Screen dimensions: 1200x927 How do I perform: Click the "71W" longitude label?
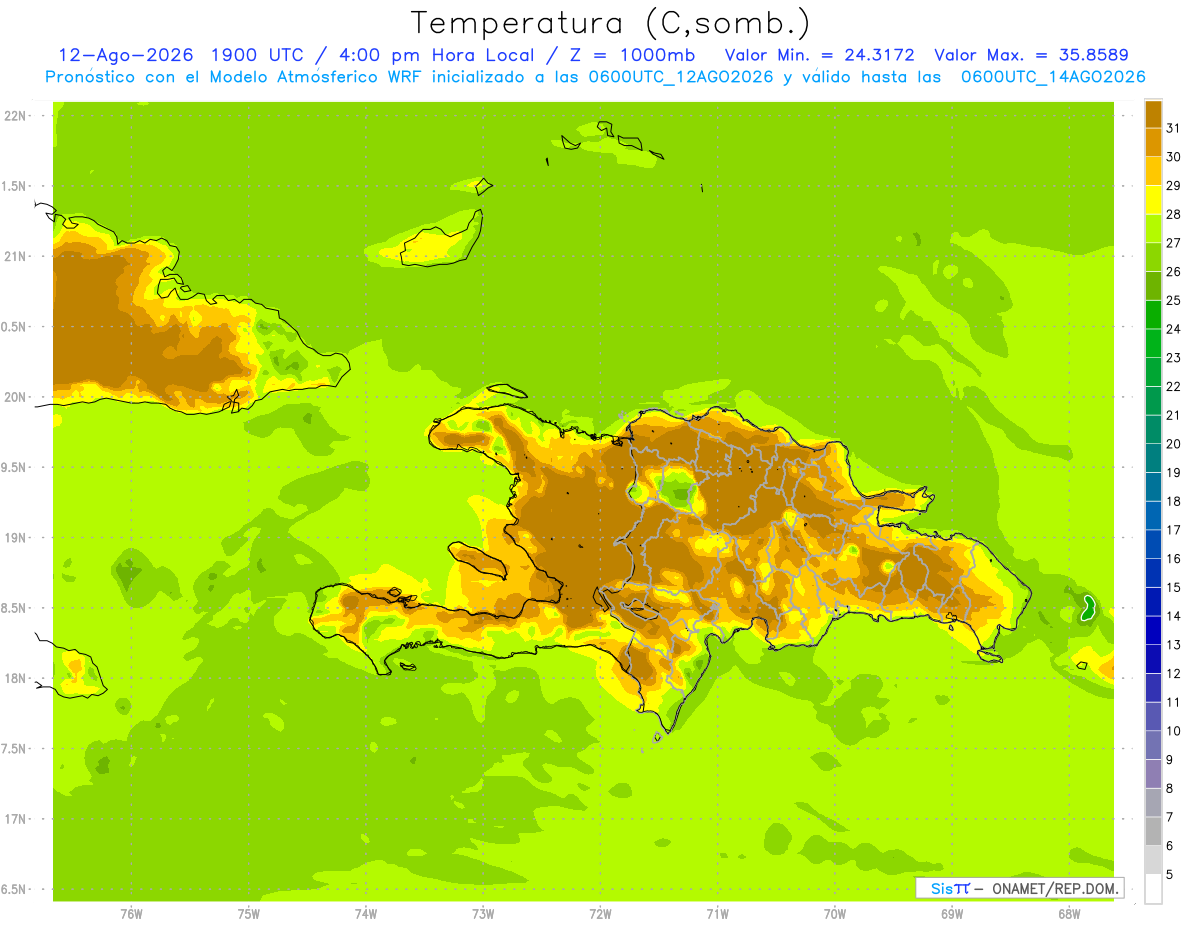coord(717,913)
